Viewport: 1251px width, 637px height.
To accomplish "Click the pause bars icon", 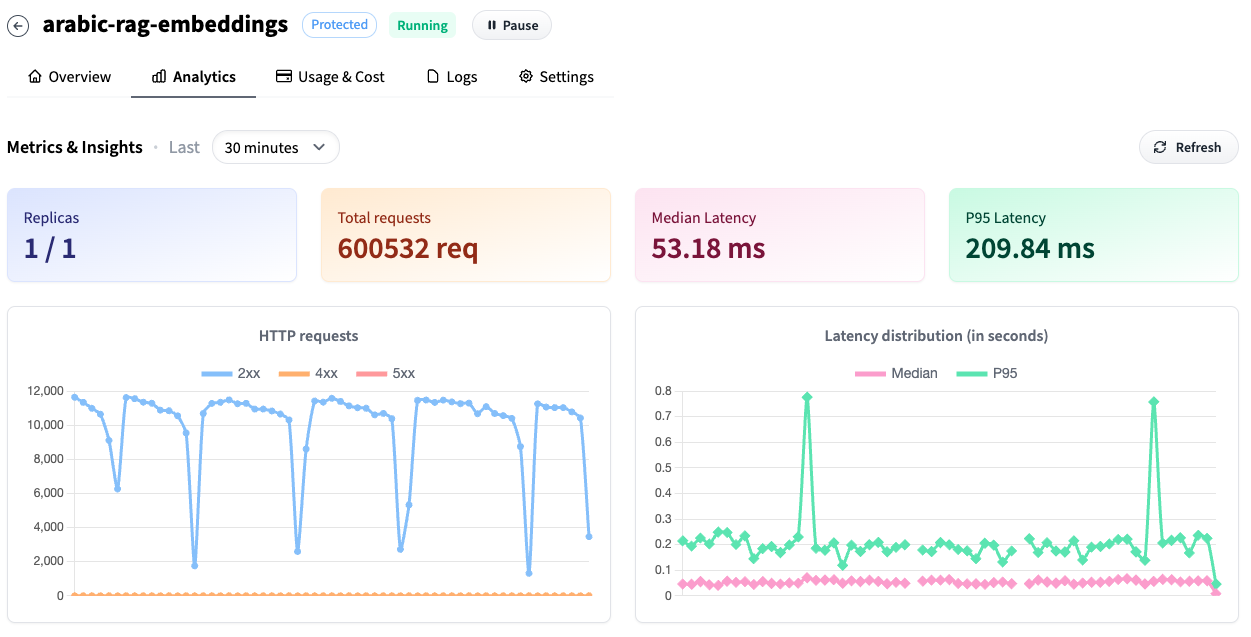I will [492, 26].
